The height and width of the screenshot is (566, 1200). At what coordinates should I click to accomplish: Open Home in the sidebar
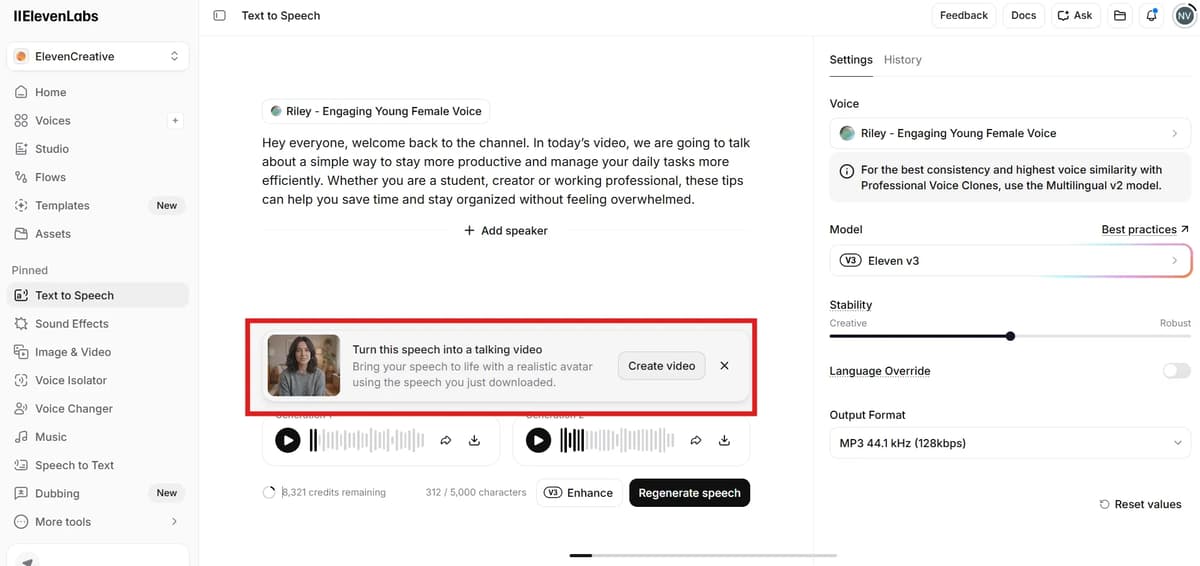click(97, 92)
